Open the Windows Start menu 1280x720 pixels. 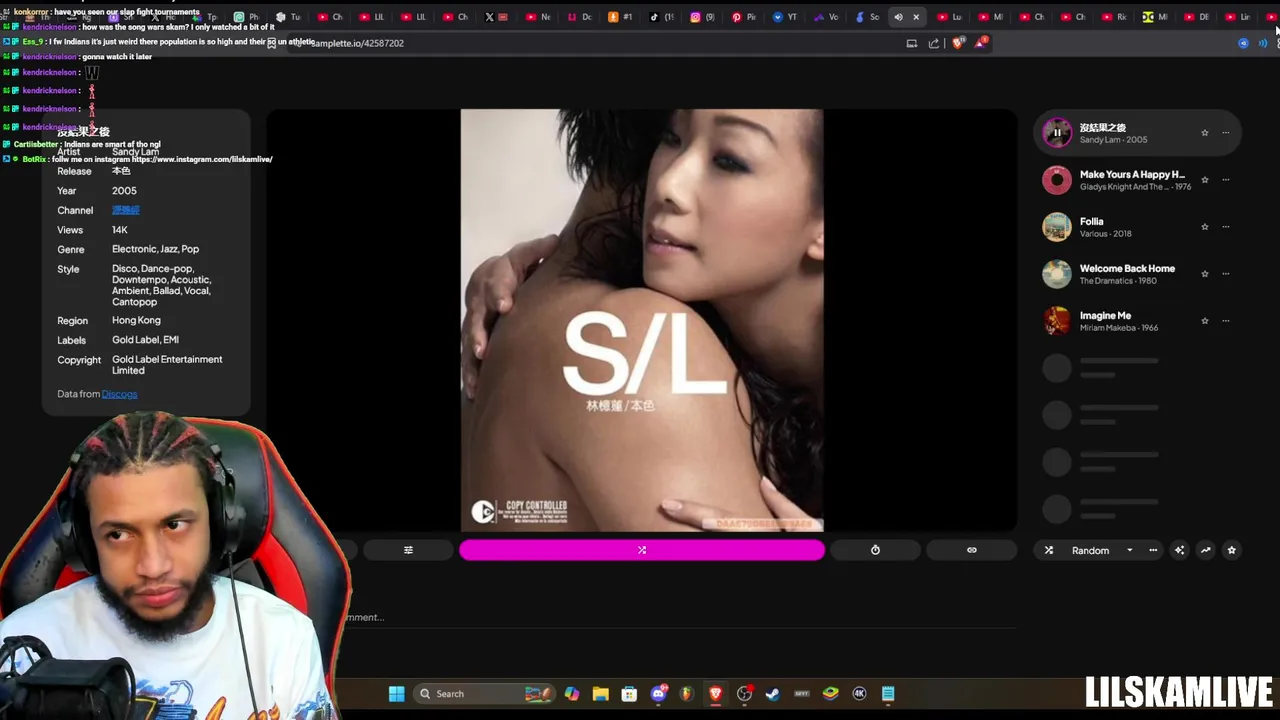tap(397, 694)
